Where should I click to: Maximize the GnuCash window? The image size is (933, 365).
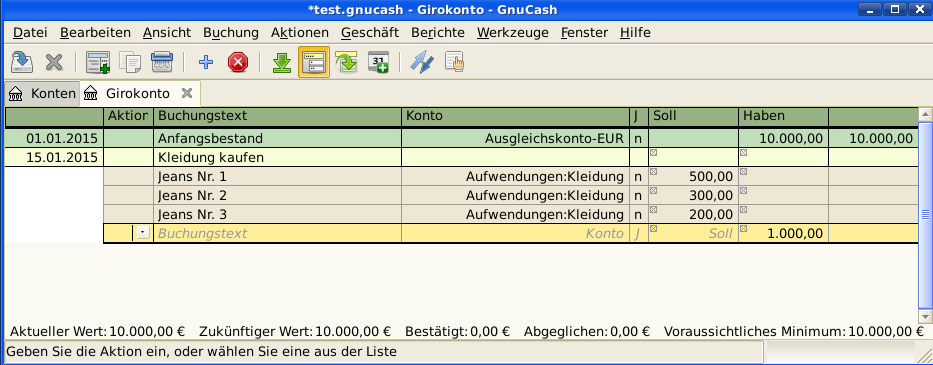click(894, 9)
